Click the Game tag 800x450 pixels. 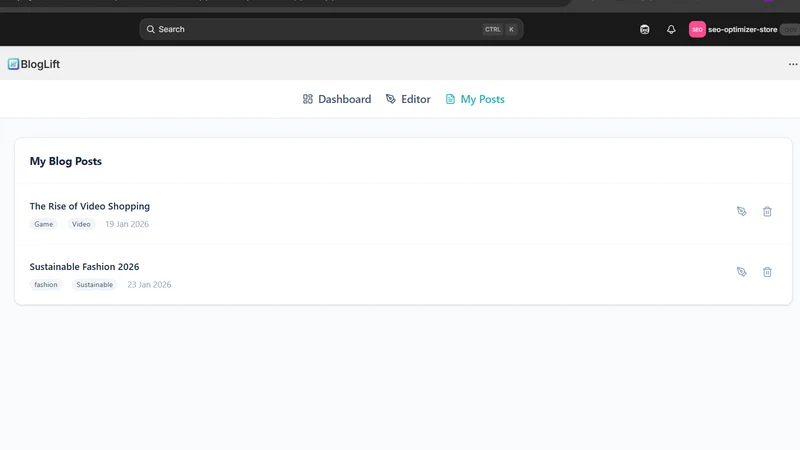pos(43,224)
